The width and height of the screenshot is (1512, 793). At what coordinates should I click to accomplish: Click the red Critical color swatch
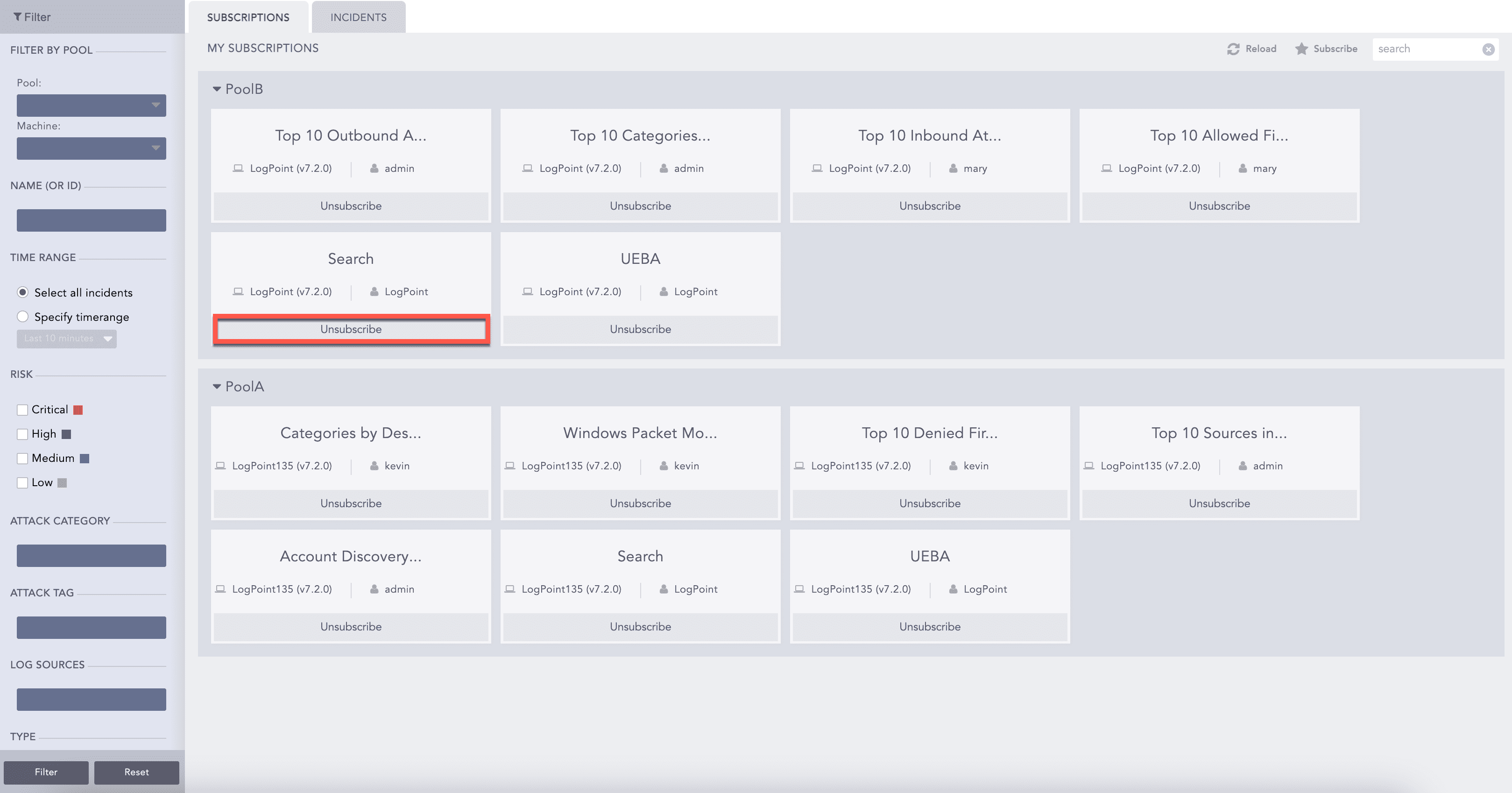coord(78,411)
